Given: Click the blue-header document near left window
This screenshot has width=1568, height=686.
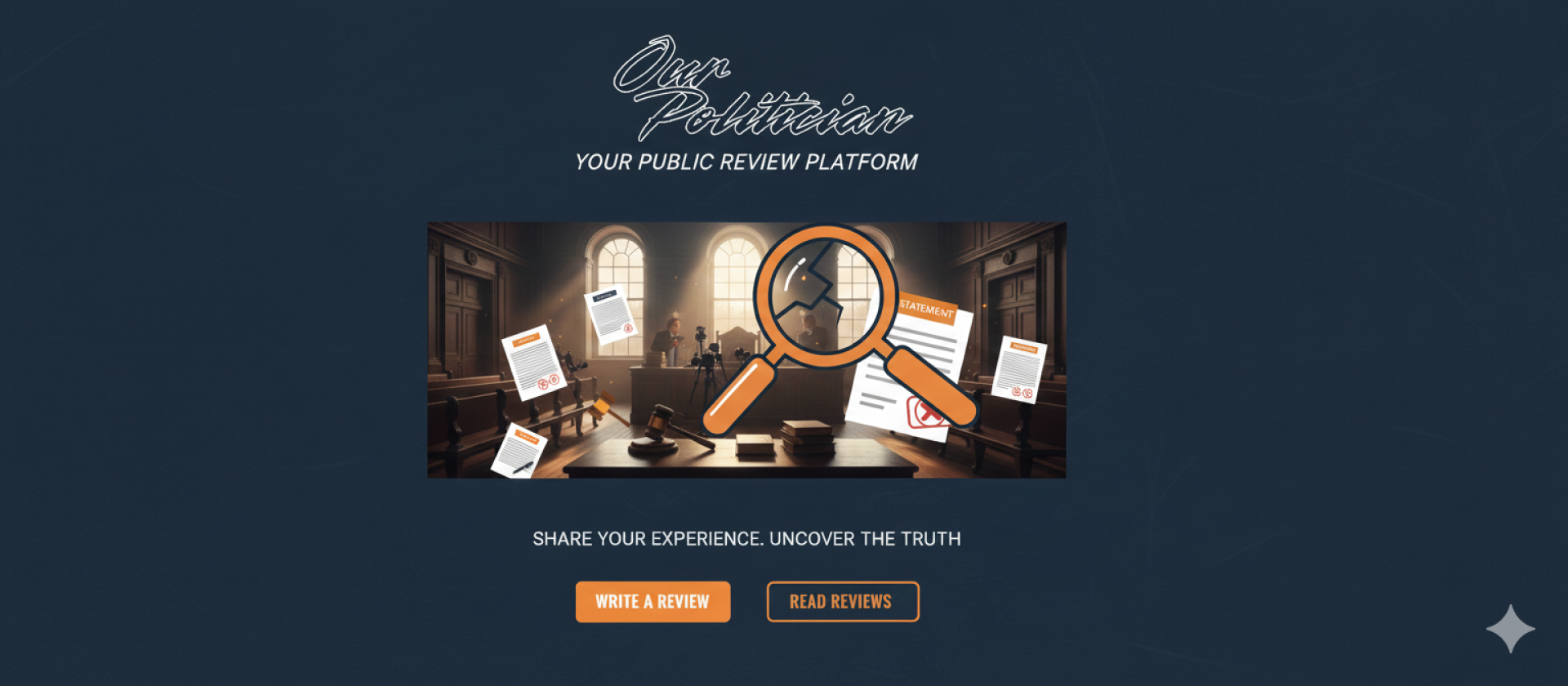Looking at the screenshot, I should [x=612, y=314].
